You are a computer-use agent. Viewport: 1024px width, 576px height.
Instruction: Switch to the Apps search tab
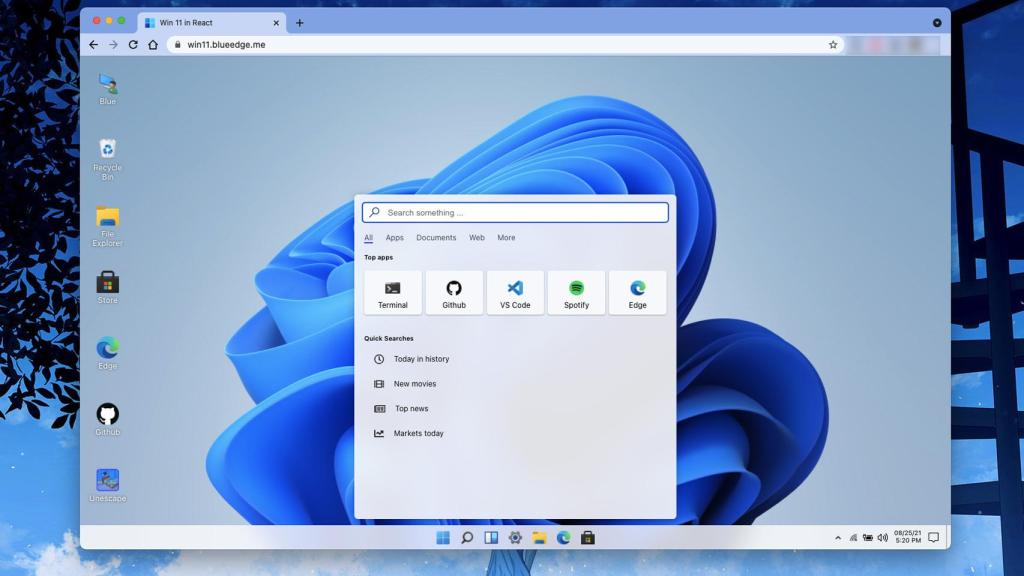point(394,237)
